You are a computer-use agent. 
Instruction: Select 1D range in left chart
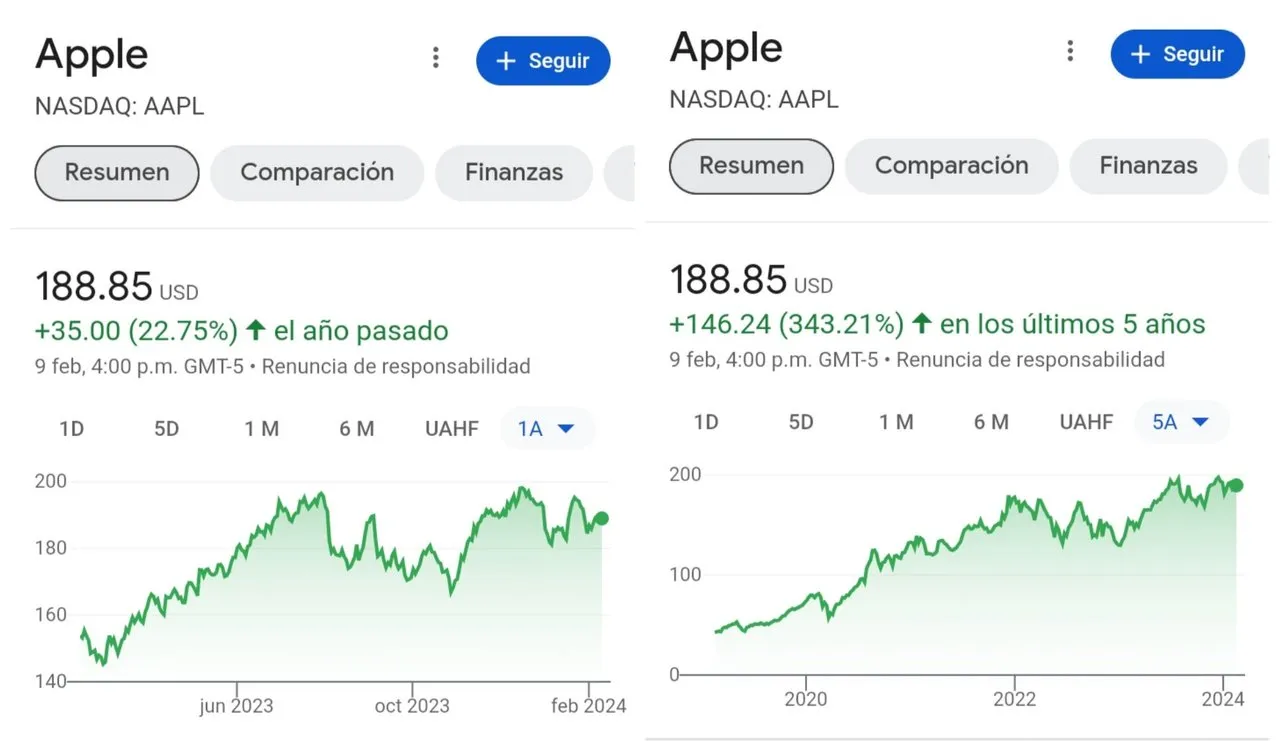[71, 429]
